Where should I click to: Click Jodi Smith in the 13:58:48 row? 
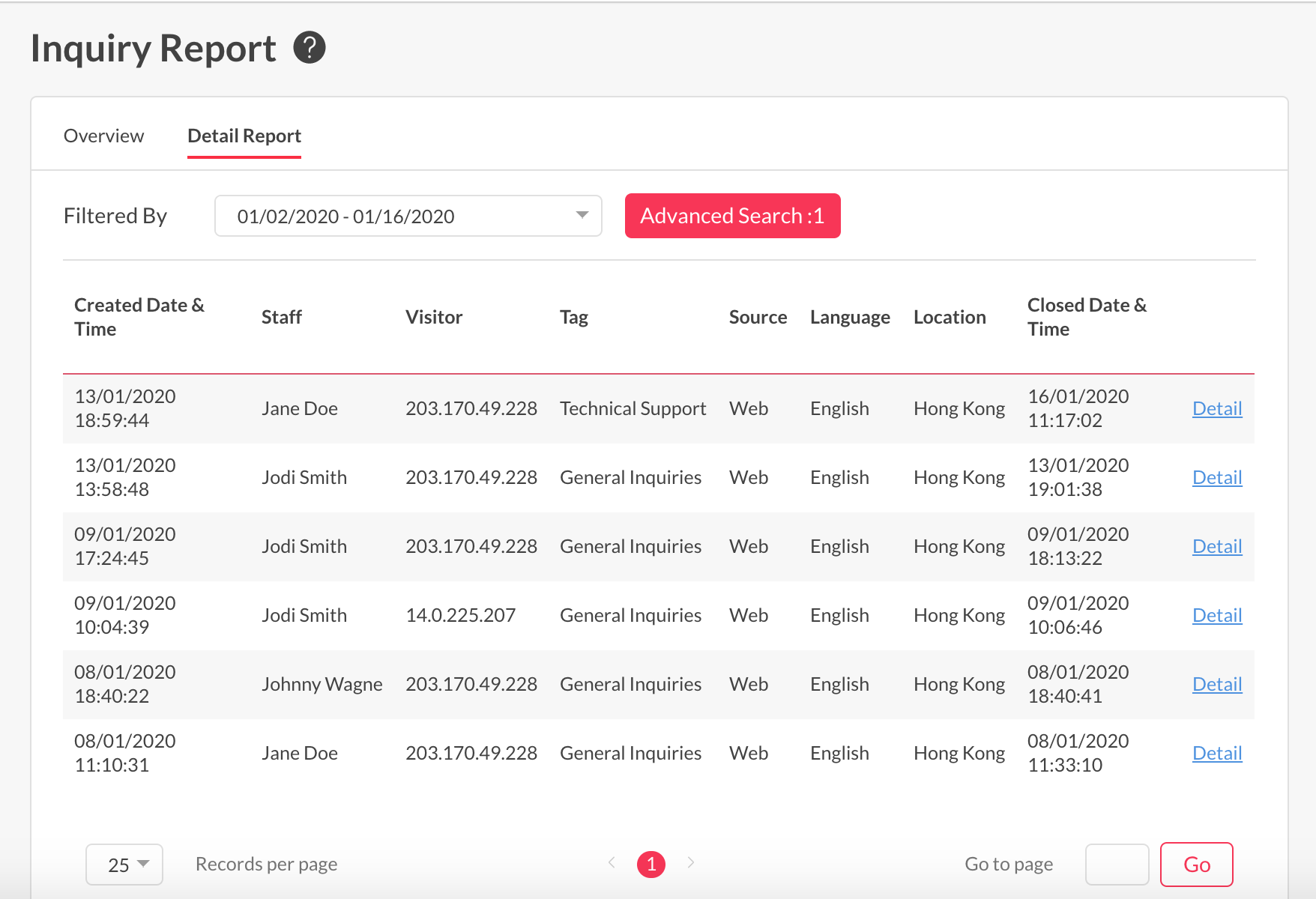pos(304,477)
